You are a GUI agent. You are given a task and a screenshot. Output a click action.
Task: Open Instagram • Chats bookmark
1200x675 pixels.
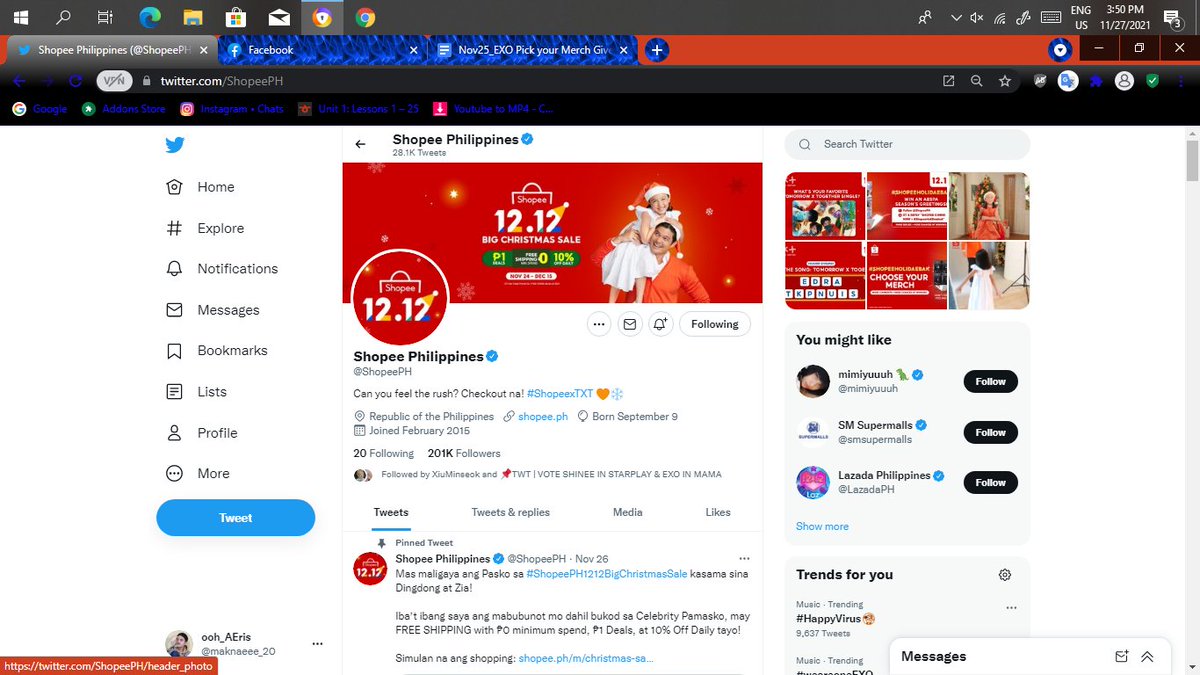pyautogui.click(x=232, y=108)
